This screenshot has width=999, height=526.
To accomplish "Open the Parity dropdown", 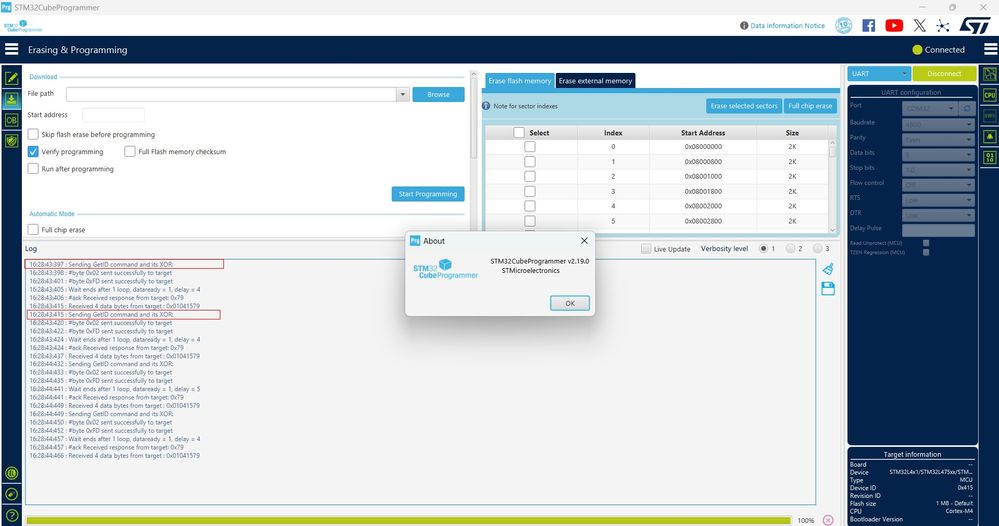I will [x=938, y=138].
